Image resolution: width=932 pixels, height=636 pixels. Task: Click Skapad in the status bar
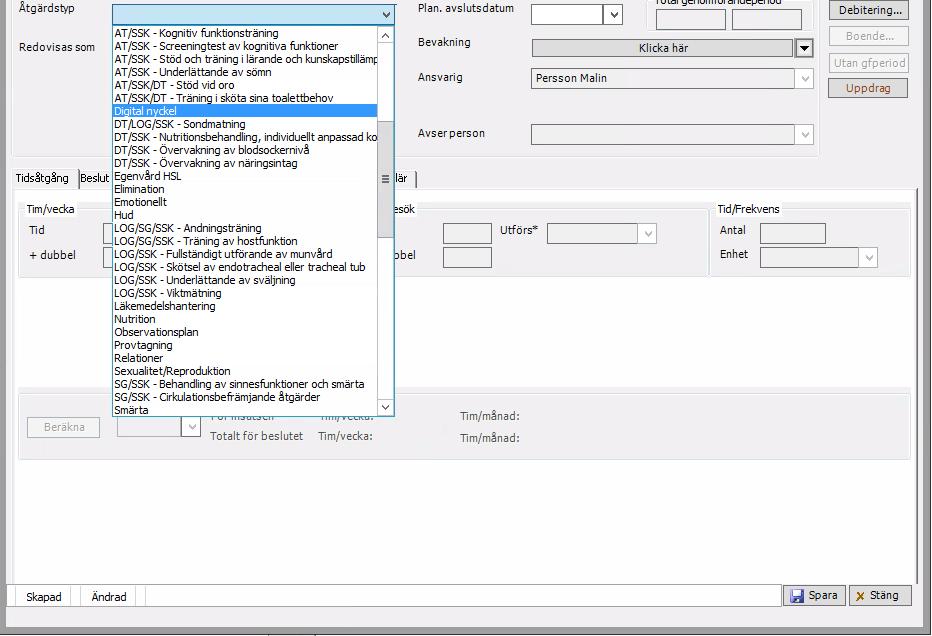pyautogui.click(x=43, y=597)
